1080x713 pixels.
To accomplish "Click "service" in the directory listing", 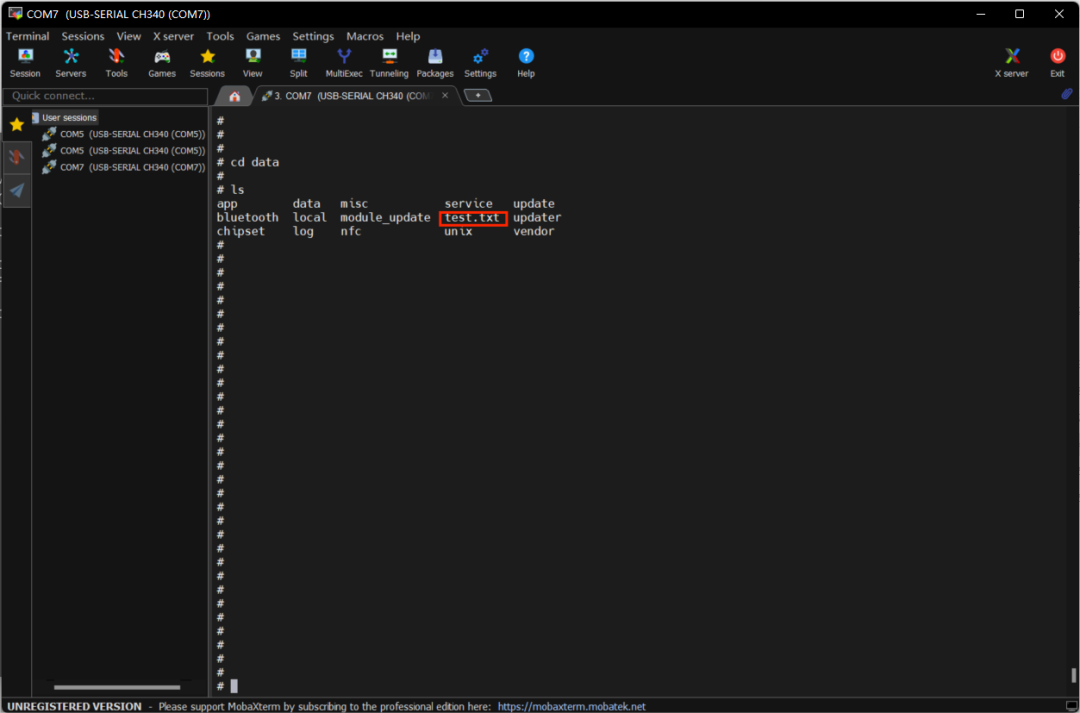I will coord(468,204).
